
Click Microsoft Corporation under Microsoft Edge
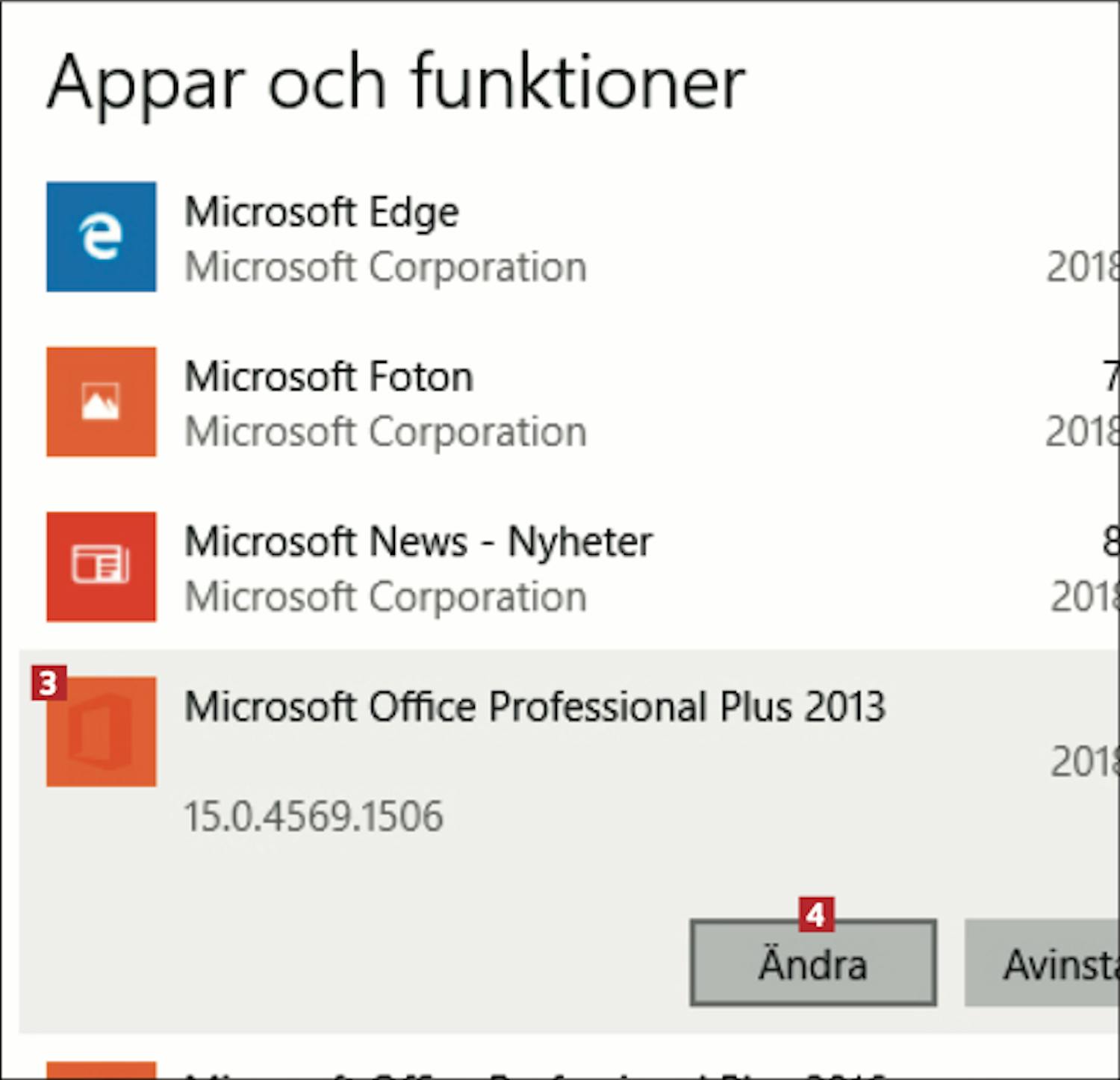tap(385, 268)
